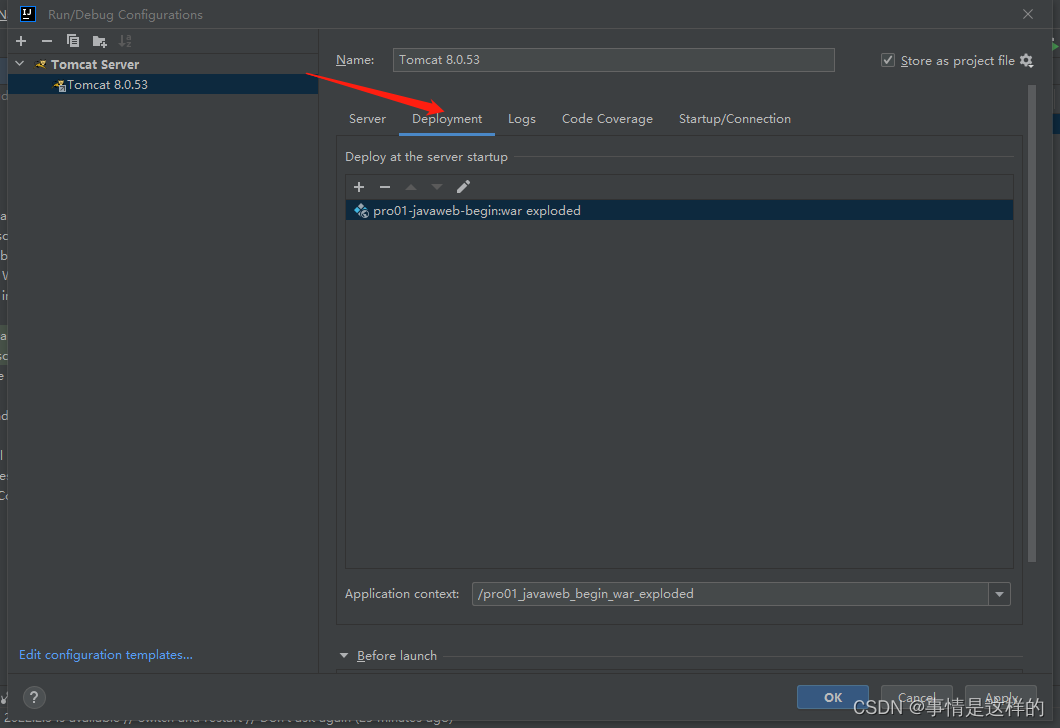Click into the Name input field
The height and width of the screenshot is (728, 1060).
(x=613, y=60)
